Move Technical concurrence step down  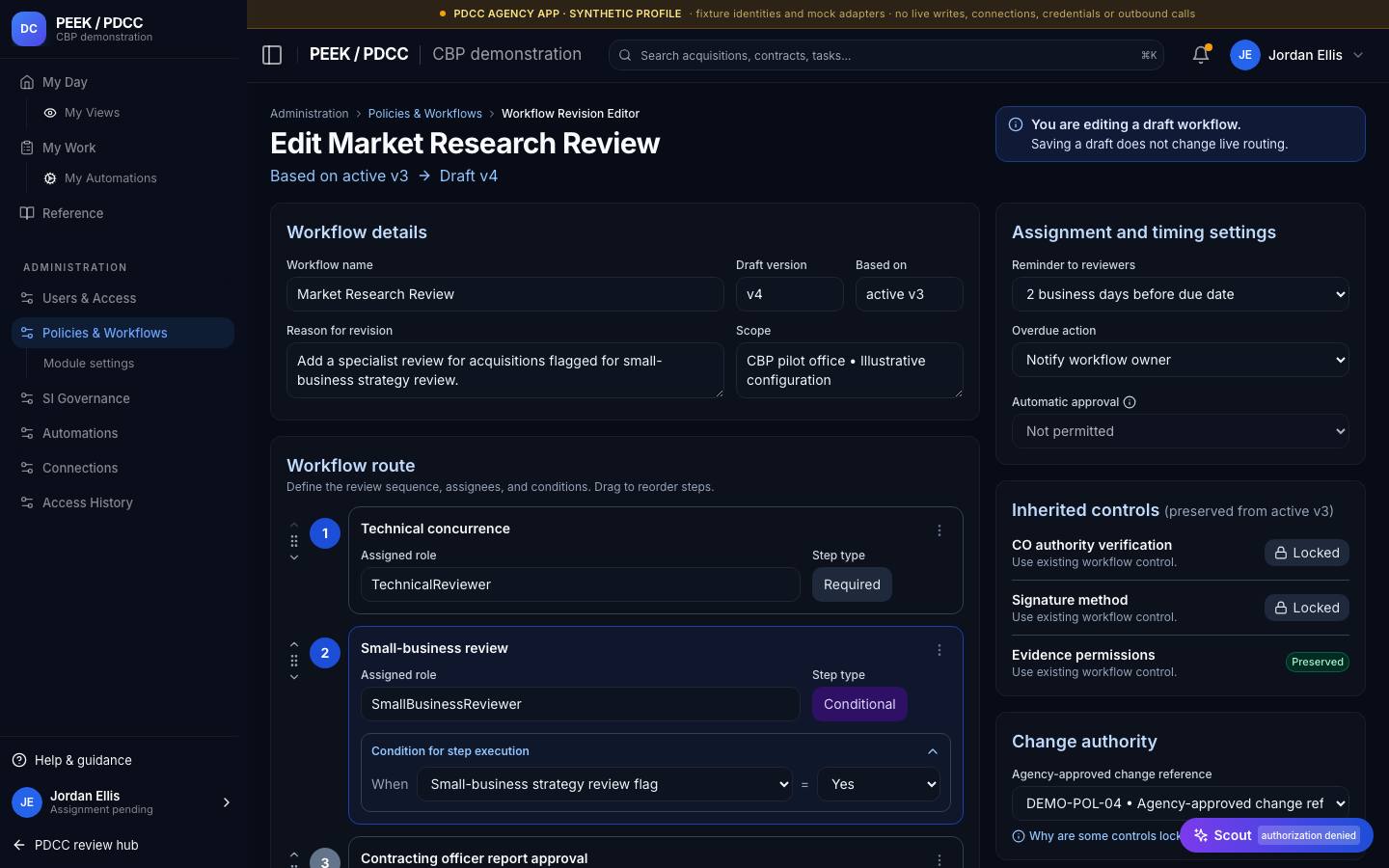(x=294, y=557)
